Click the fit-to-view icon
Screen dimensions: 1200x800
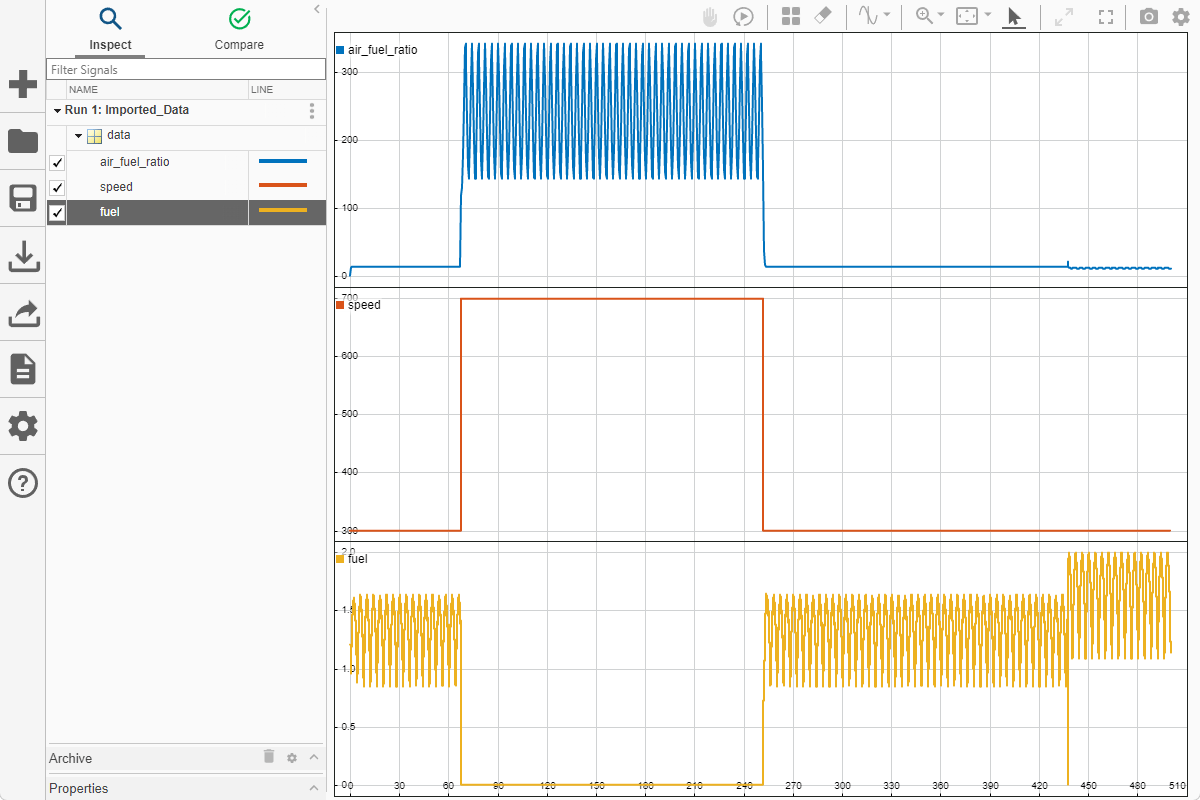1104,16
